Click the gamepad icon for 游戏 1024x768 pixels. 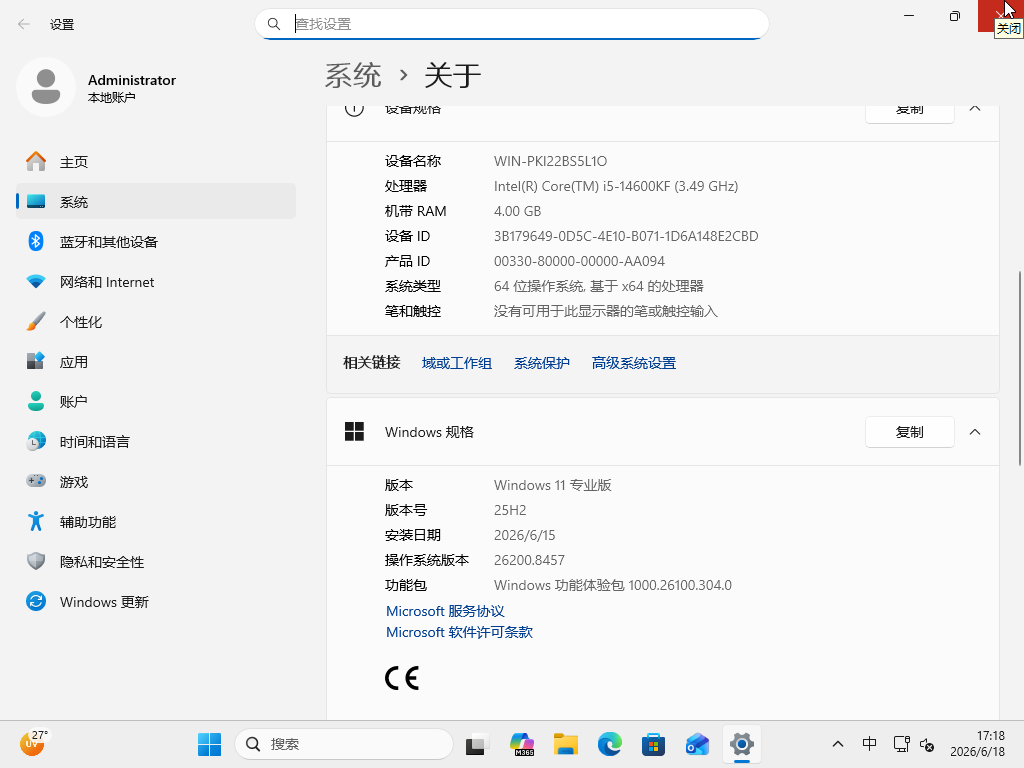tap(36, 481)
